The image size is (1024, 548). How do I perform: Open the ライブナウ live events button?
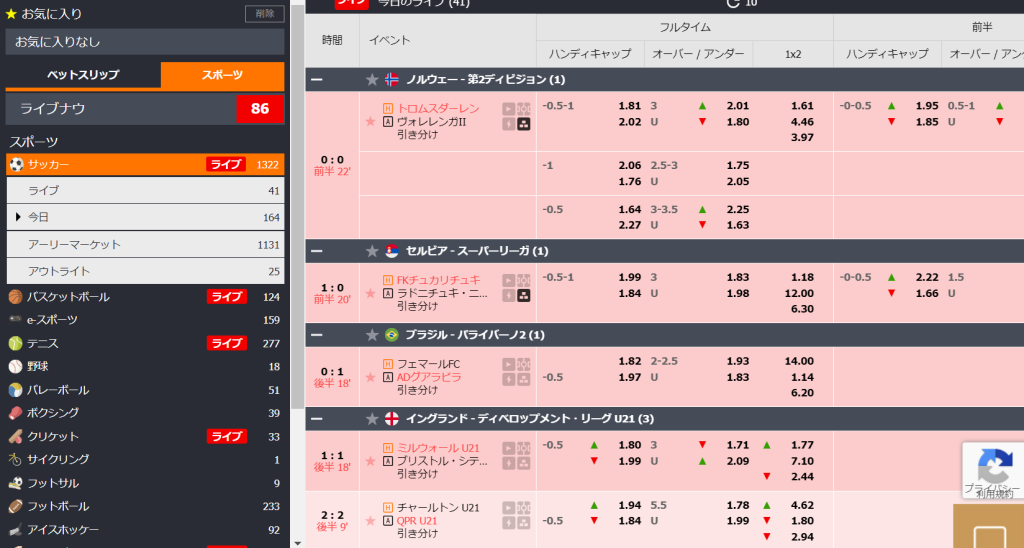coord(145,109)
